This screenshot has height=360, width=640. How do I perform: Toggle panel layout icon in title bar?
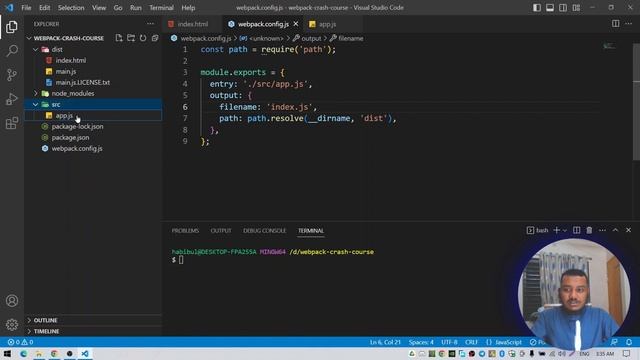coord(550,7)
